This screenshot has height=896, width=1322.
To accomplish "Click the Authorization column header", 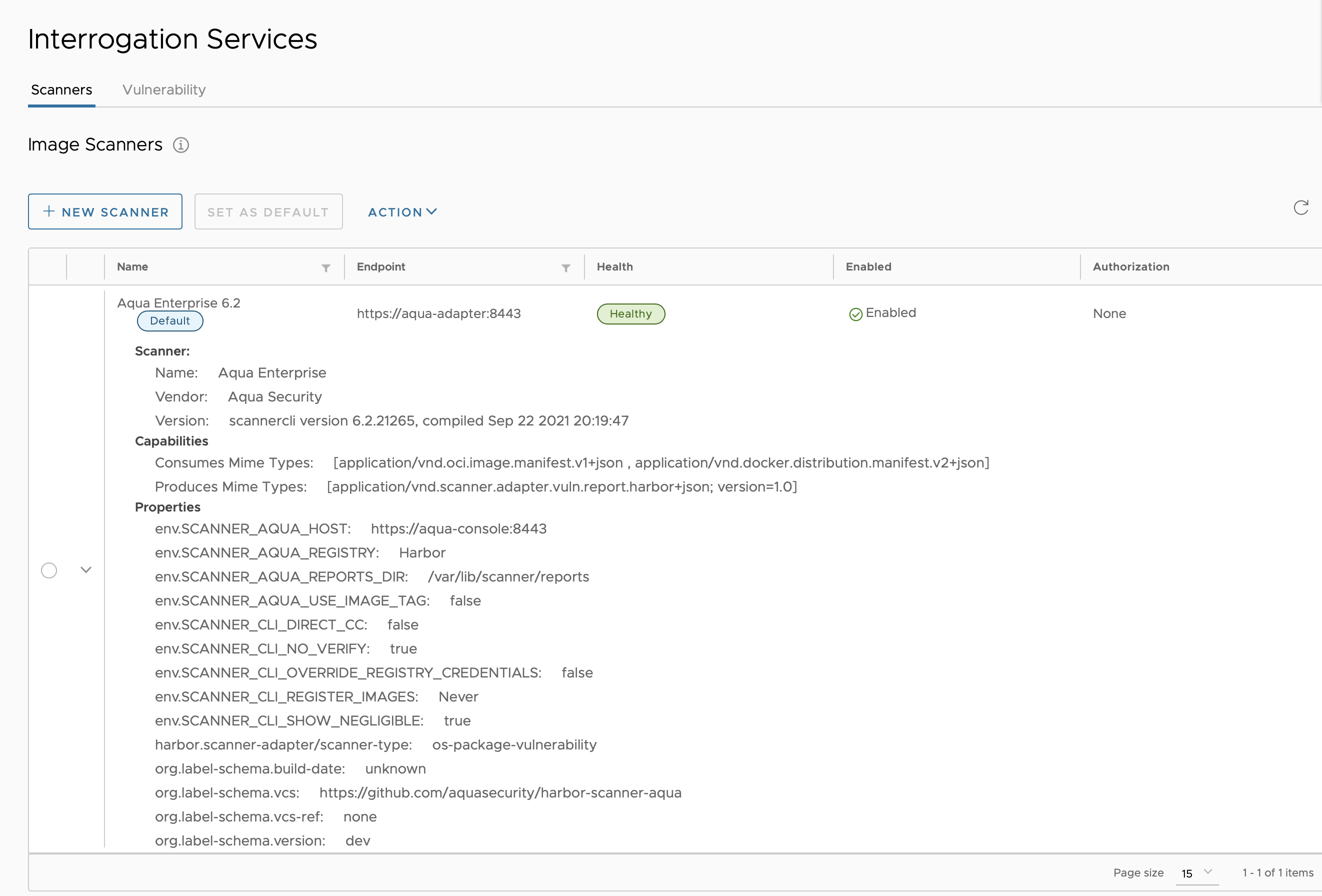I will pos(1131,267).
